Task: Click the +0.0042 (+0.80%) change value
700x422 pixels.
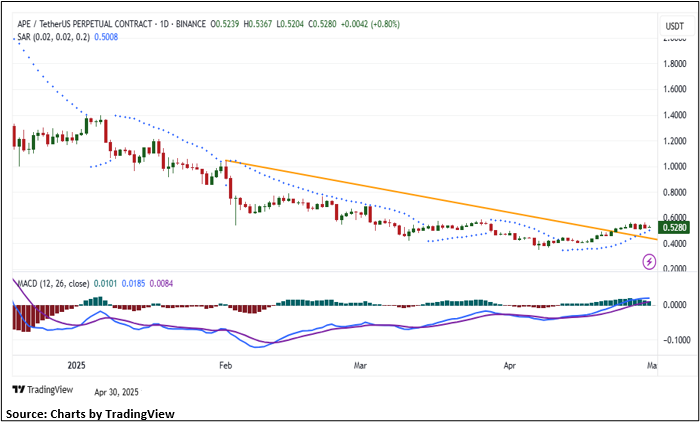Action: pos(370,24)
